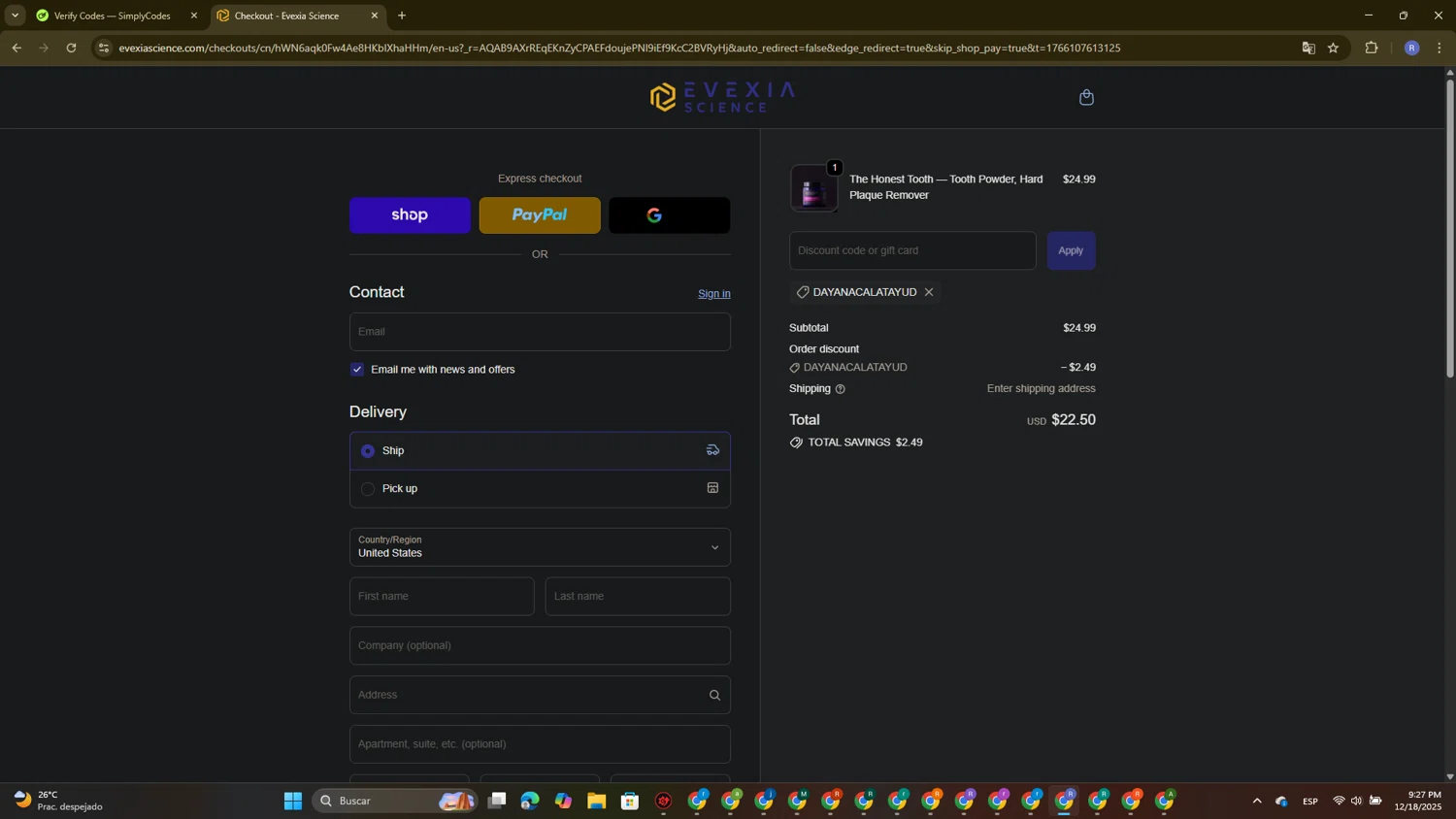Focus the Email input field
Viewport: 1456px width, 819px height.
tap(540, 332)
